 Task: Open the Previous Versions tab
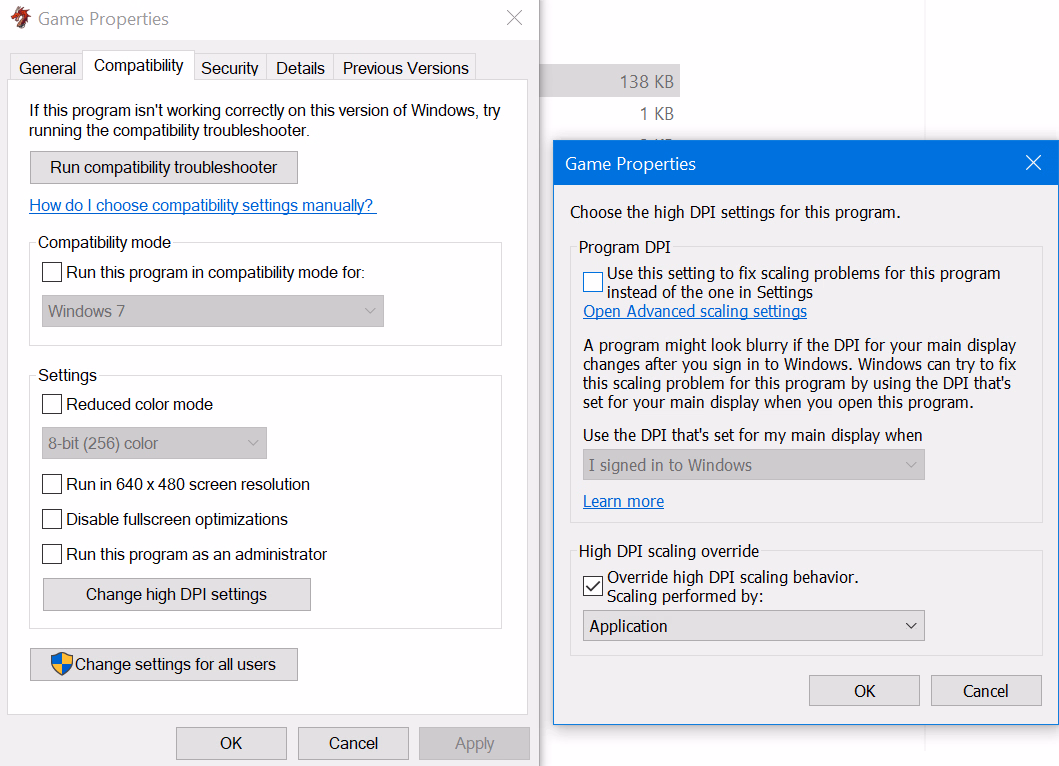point(405,68)
